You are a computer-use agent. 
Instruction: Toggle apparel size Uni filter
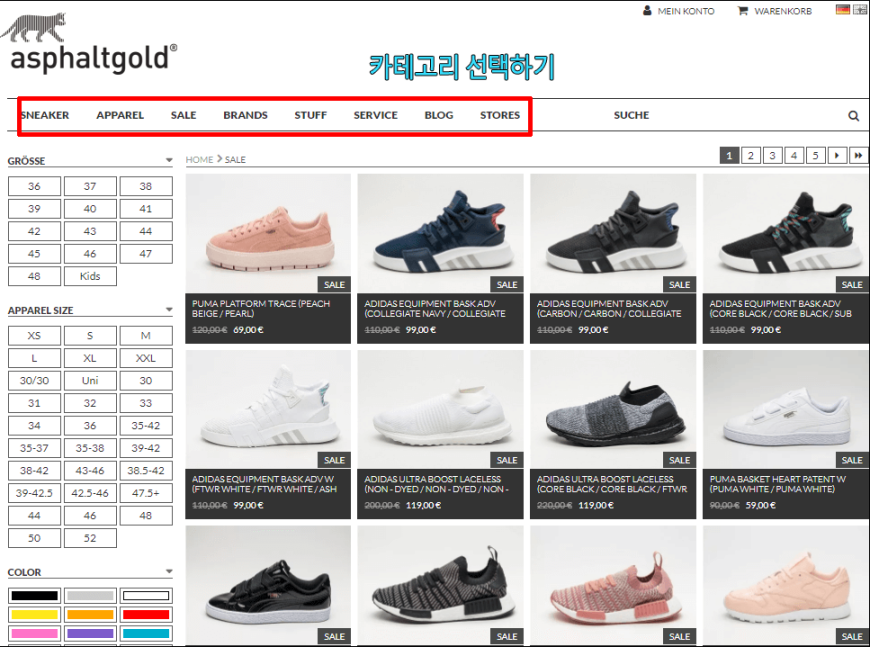90,381
